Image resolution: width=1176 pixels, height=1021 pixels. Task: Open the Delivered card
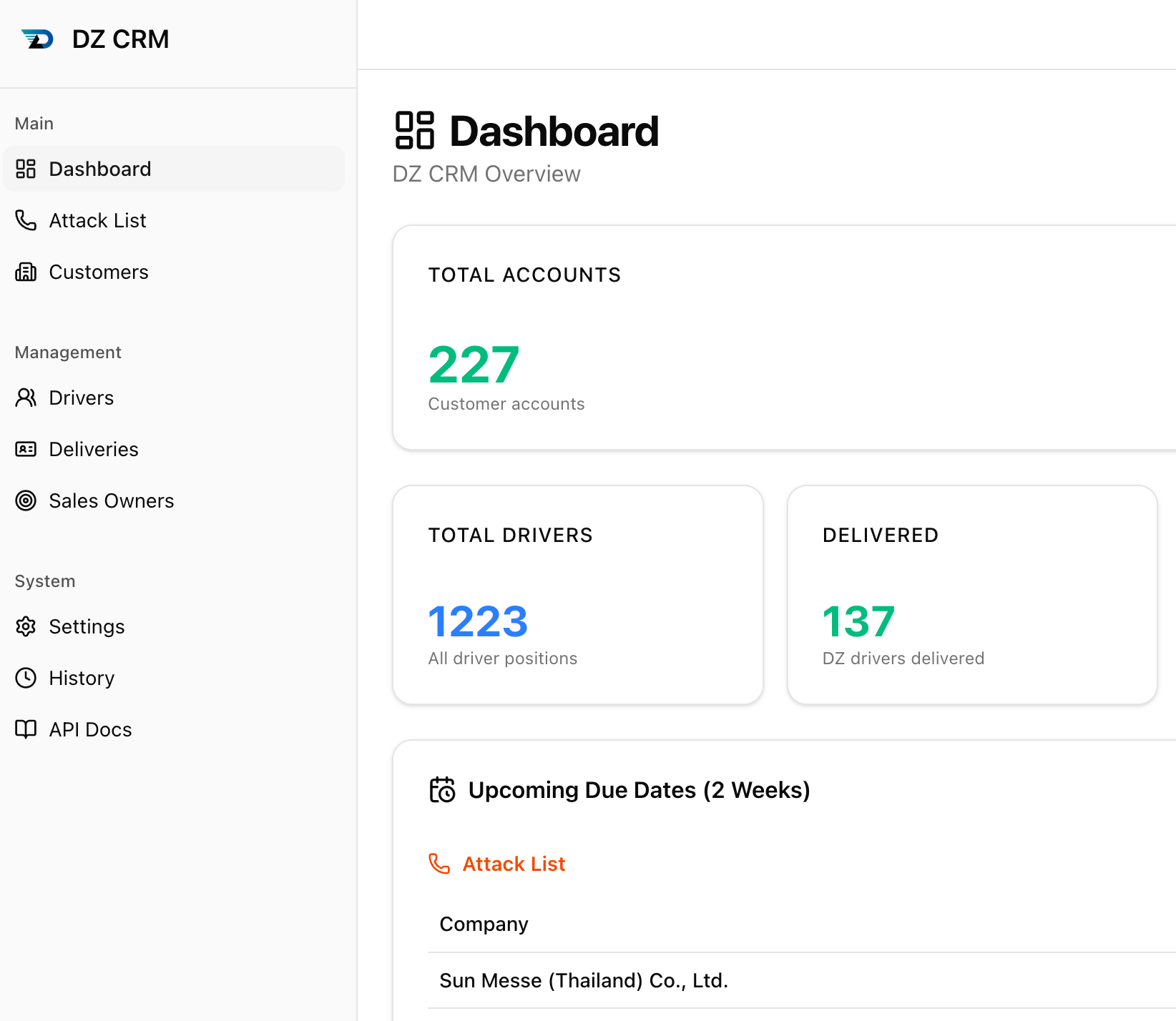[x=972, y=595]
